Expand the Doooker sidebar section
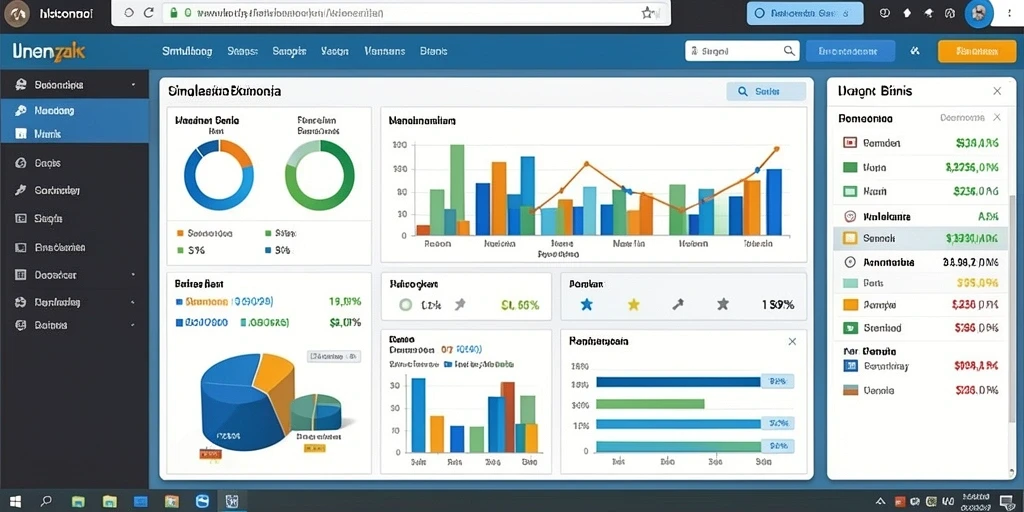Viewport: 1024px width, 512px height. point(74,275)
